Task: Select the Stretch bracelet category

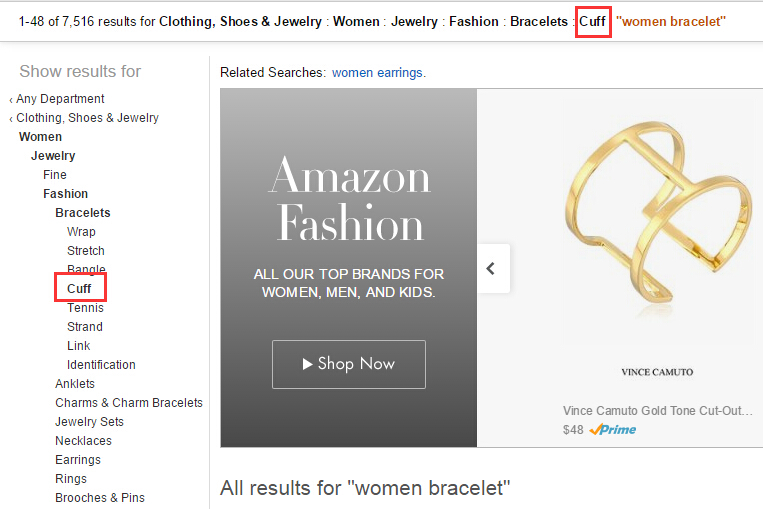Action: (86, 251)
